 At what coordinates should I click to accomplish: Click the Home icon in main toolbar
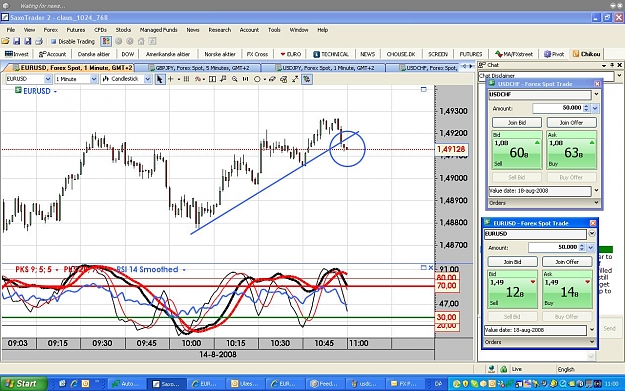pos(141,41)
